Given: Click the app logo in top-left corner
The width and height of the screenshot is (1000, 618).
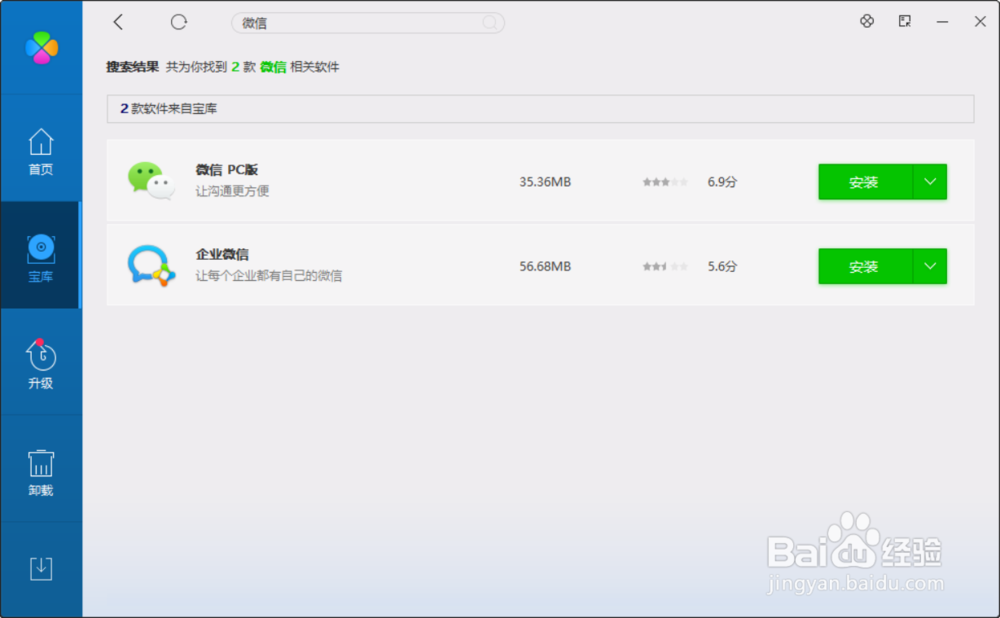Looking at the screenshot, I should point(40,47).
